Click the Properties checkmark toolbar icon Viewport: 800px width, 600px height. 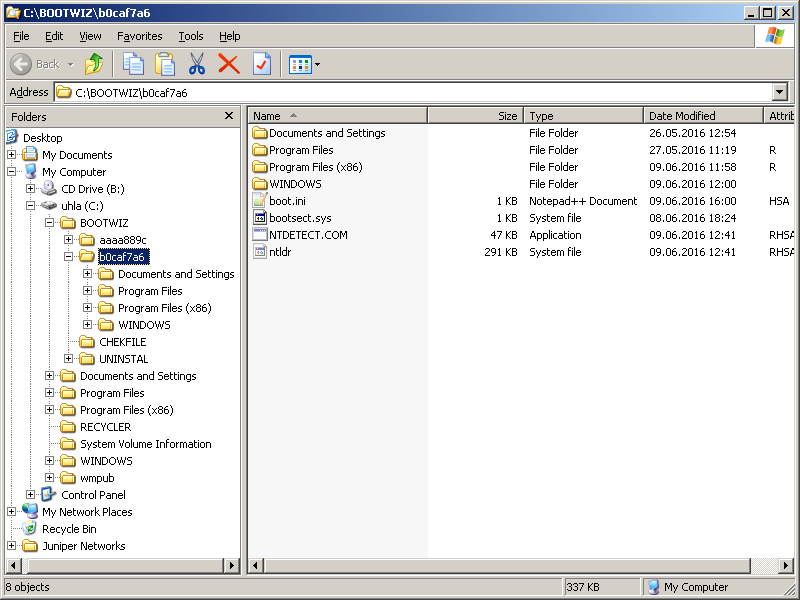click(x=262, y=64)
